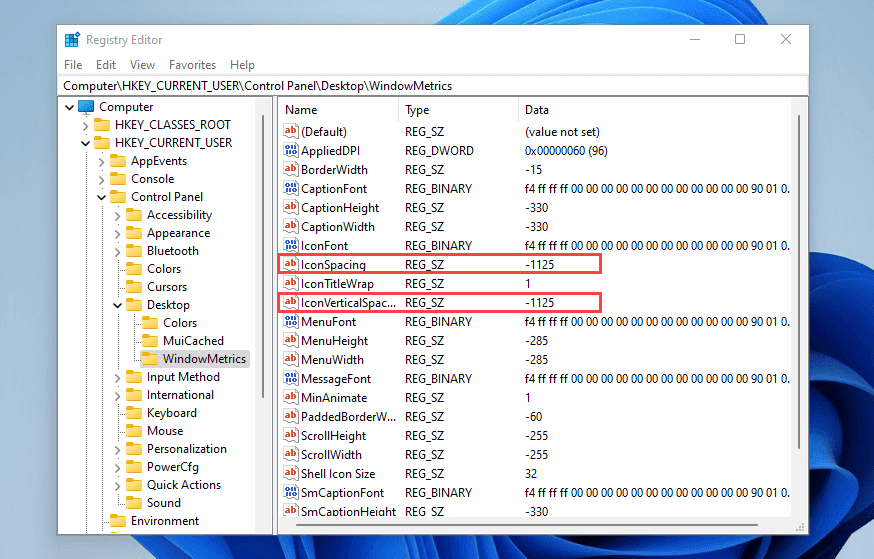874x559 pixels.
Task: Click the Computer icon at tree root
Action: click(86, 107)
